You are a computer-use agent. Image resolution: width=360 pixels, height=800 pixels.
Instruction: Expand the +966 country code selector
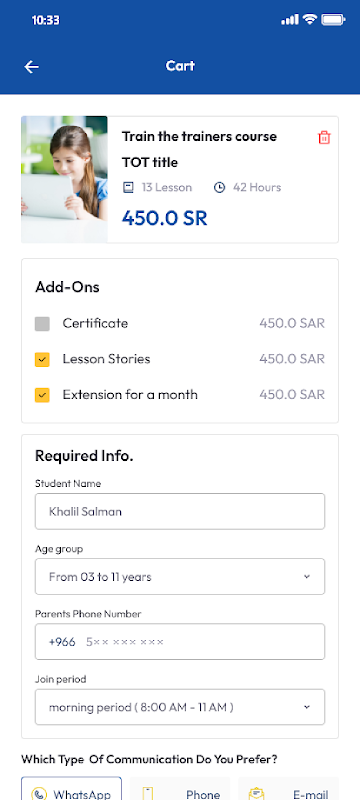point(62,642)
